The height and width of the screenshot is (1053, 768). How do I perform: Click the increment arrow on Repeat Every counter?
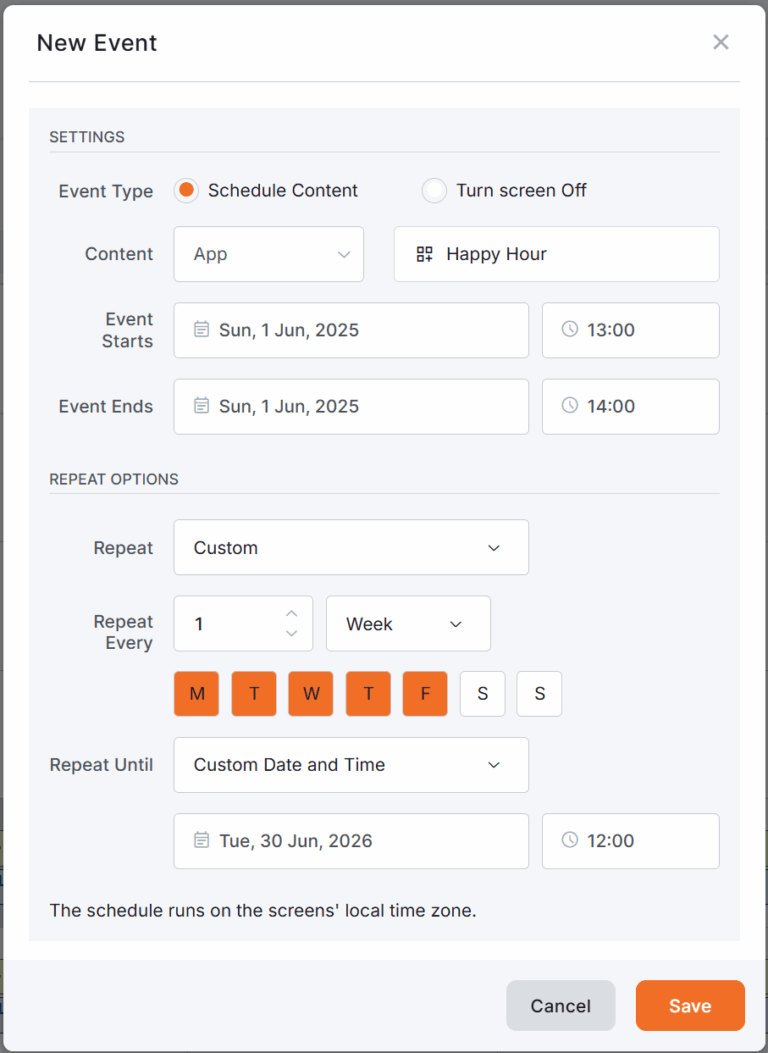tap(291, 612)
